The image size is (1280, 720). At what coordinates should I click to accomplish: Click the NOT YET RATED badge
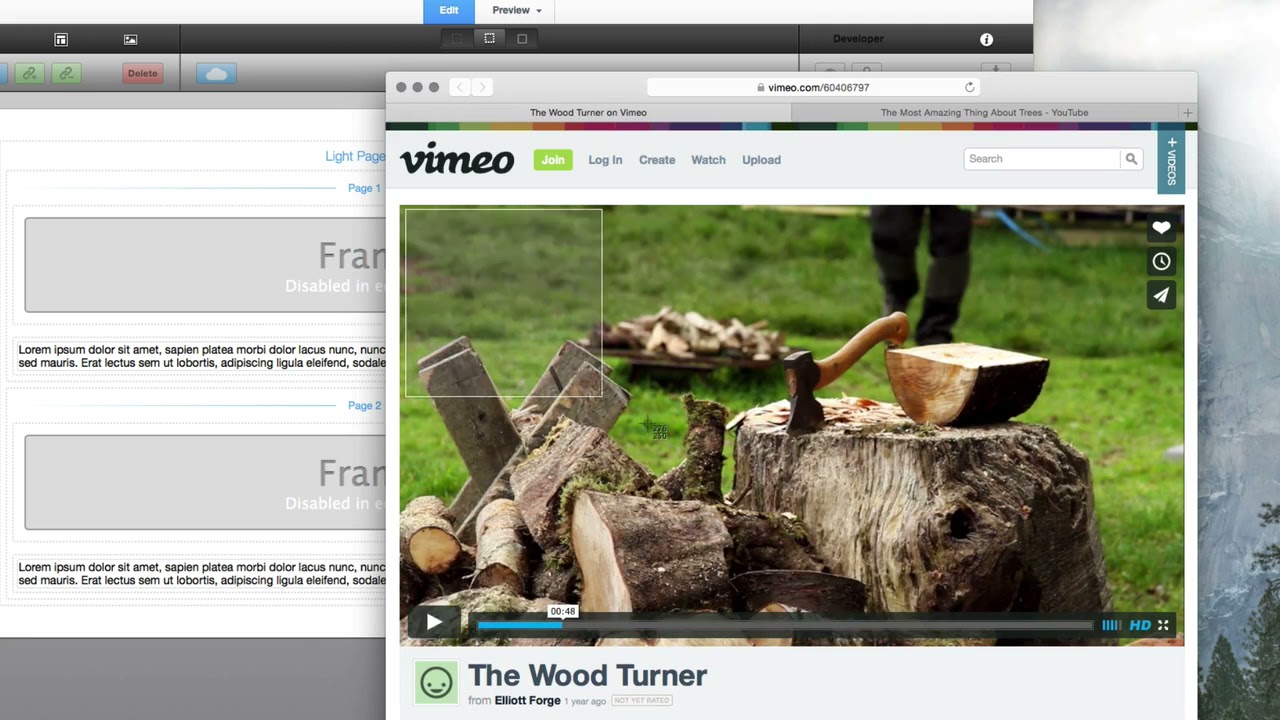pyautogui.click(x=642, y=700)
